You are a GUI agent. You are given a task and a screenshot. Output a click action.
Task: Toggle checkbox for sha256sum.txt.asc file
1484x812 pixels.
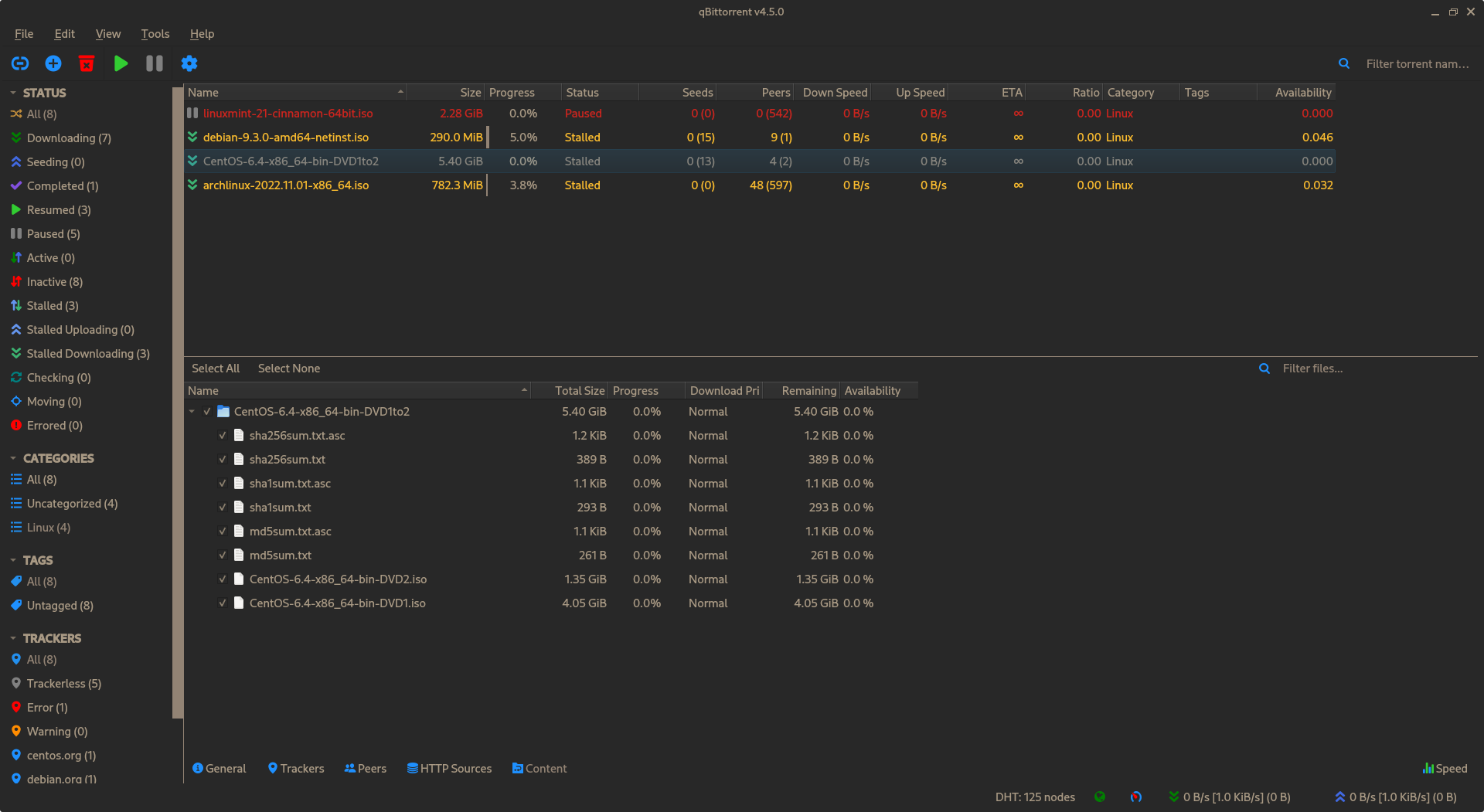pos(223,435)
